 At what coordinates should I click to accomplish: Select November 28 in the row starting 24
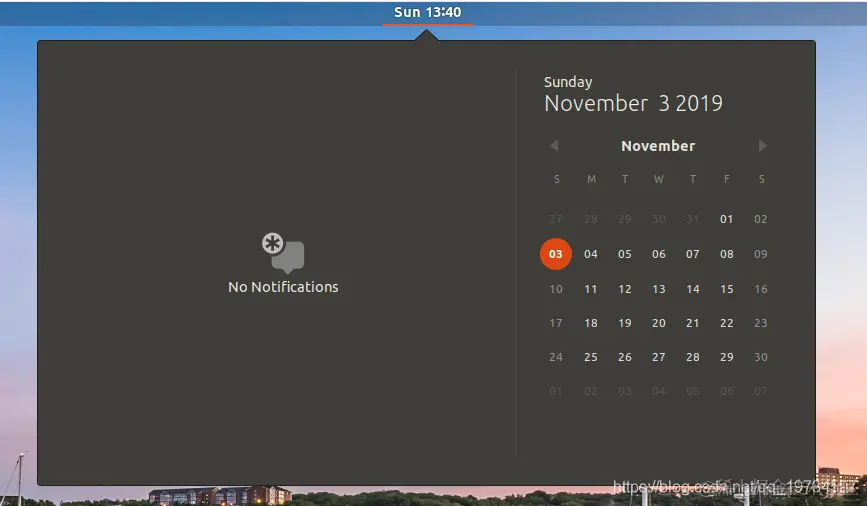tap(693, 357)
